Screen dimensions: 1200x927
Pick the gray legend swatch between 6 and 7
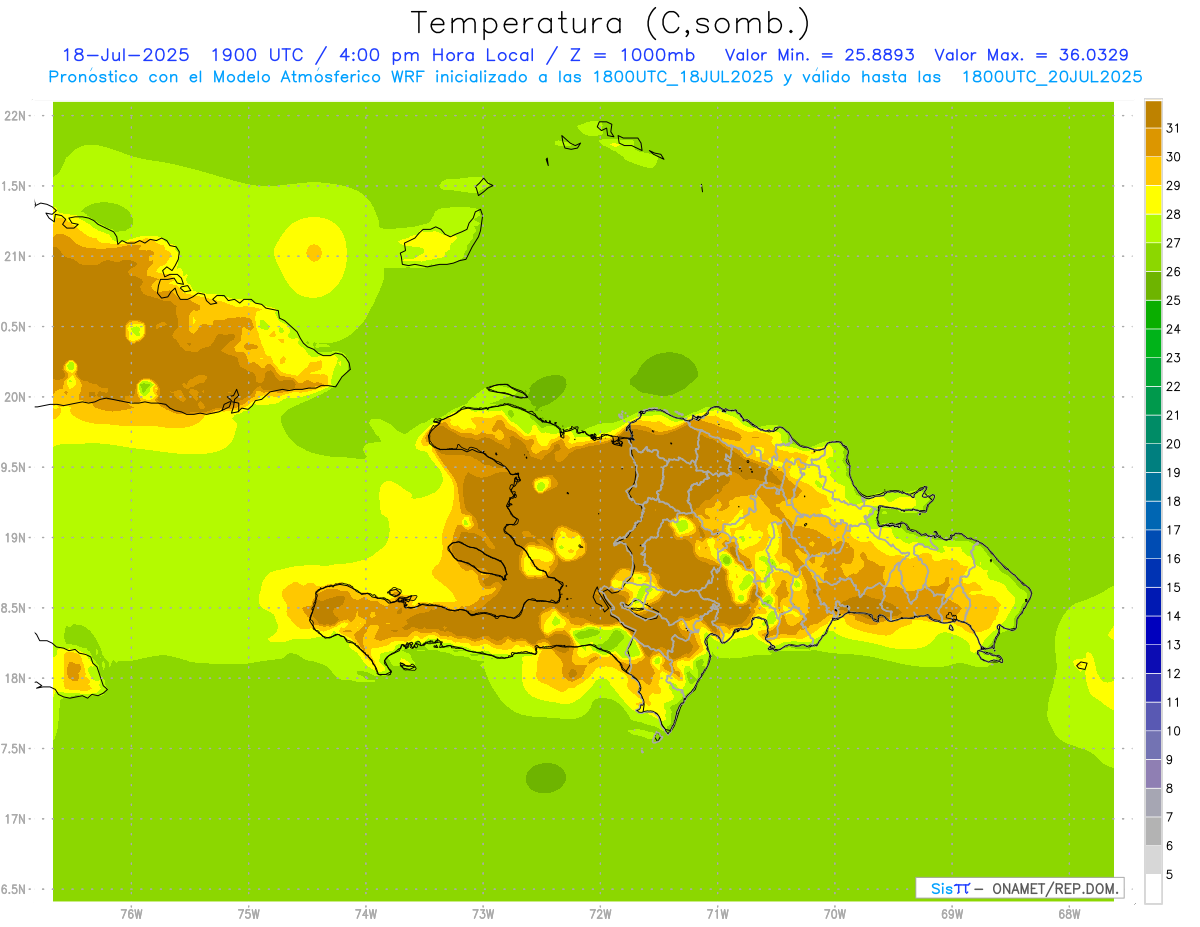tap(1153, 831)
